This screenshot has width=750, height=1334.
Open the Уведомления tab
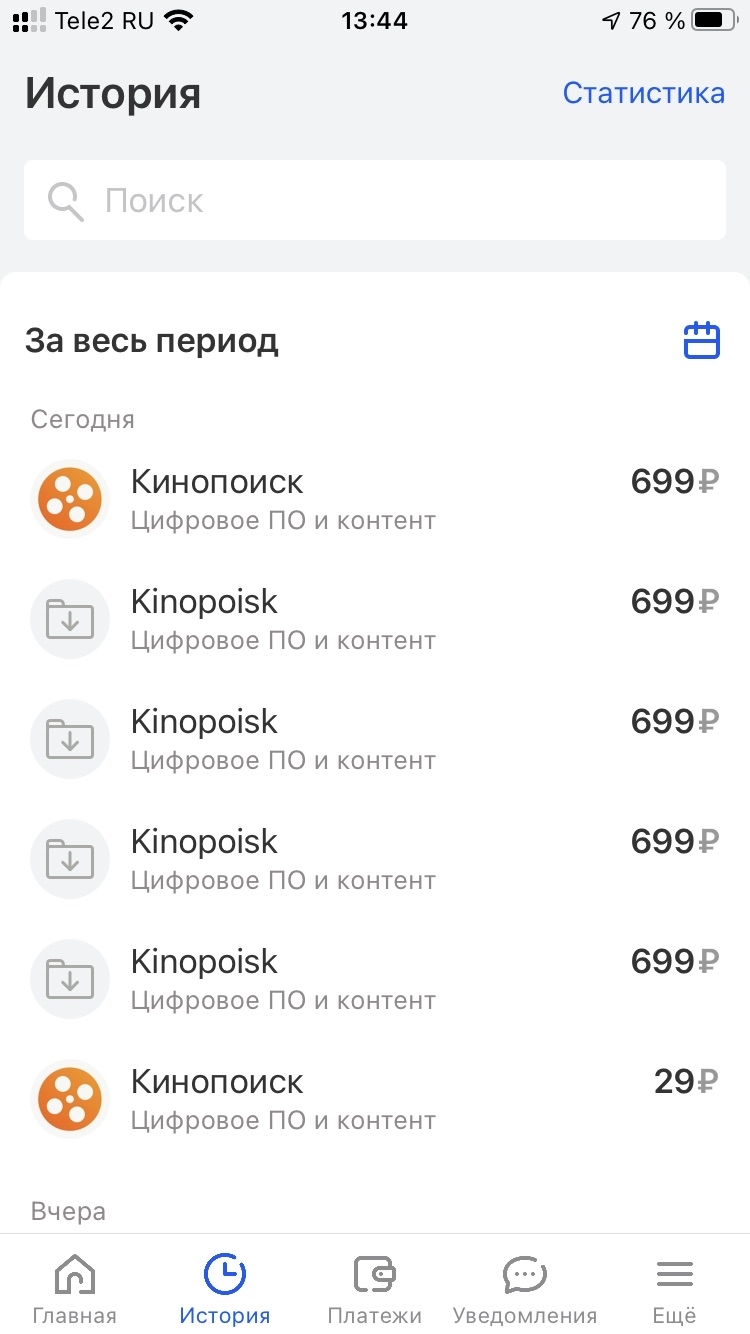pyautogui.click(x=525, y=1290)
